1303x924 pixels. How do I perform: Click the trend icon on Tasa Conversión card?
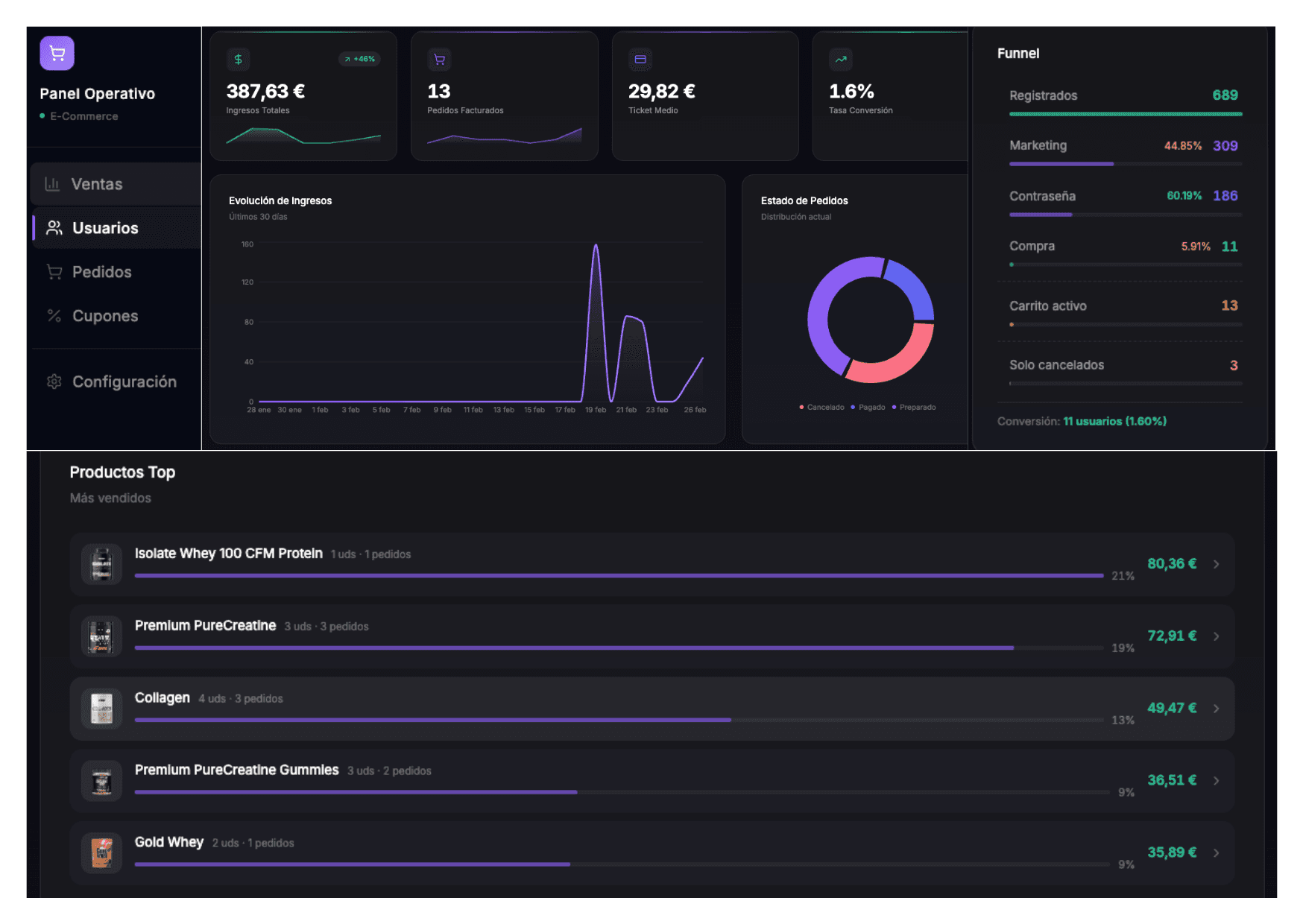[841, 60]
